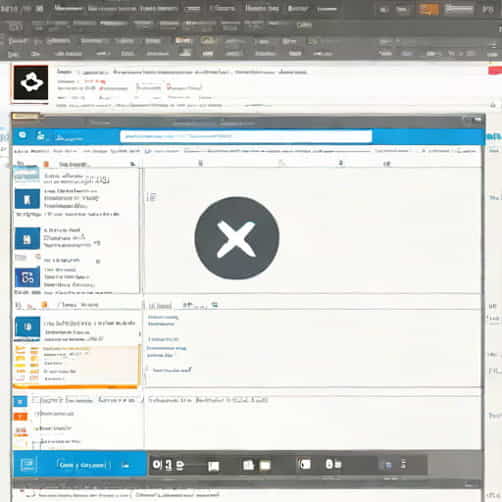Select the blue tile with document icon
Viewport: 502px width, 502px height.
click(27, 238)
